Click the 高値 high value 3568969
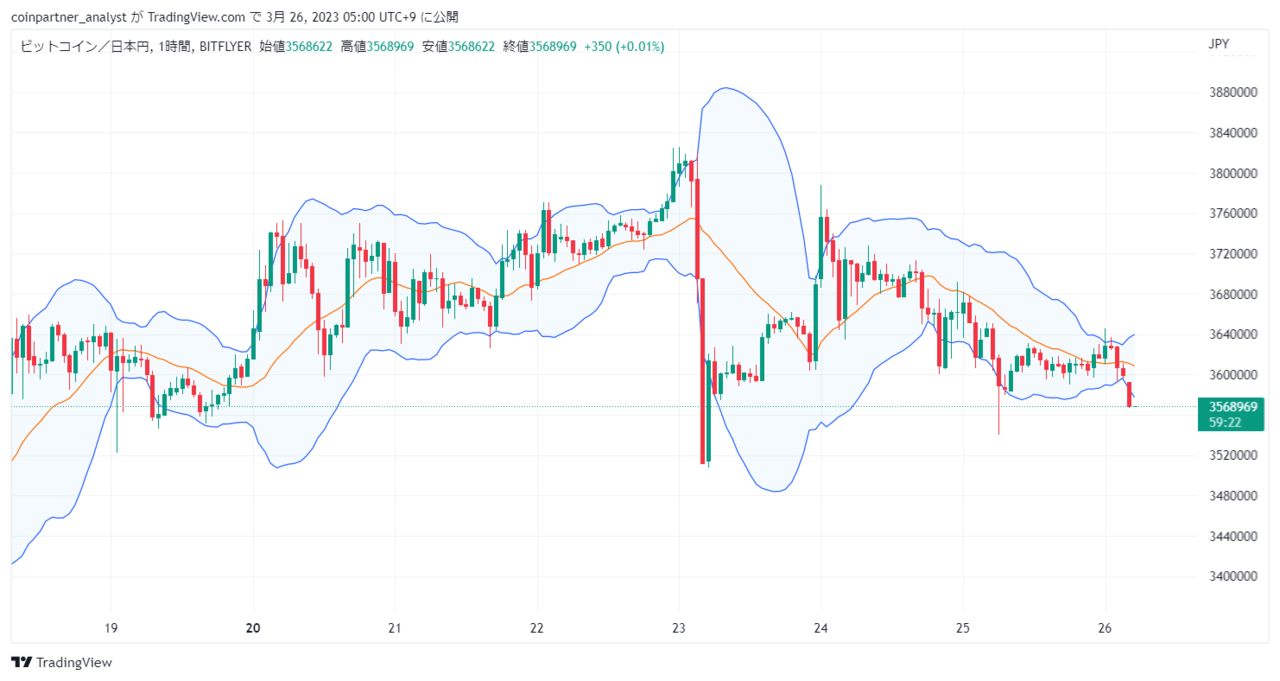Viewport: 1280px width, 681px height. pyautogui.click(x=391, y=46)
